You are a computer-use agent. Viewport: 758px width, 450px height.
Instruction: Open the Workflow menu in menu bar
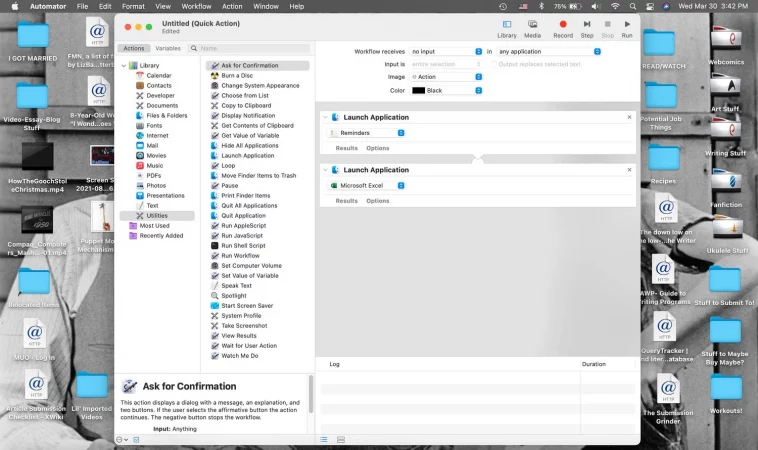coord(196,6)
